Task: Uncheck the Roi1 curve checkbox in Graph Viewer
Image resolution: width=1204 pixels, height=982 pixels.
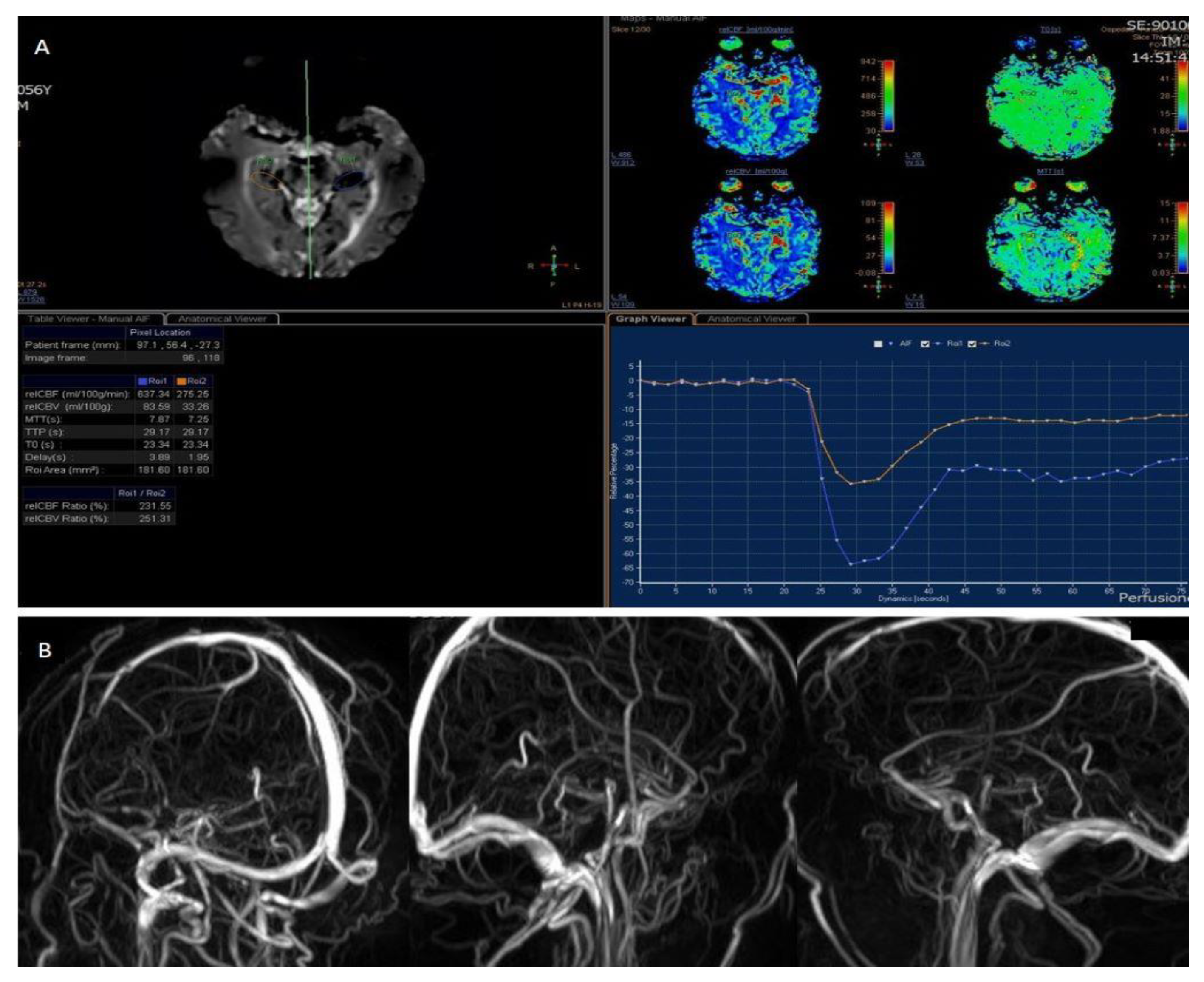Action: 925,344
